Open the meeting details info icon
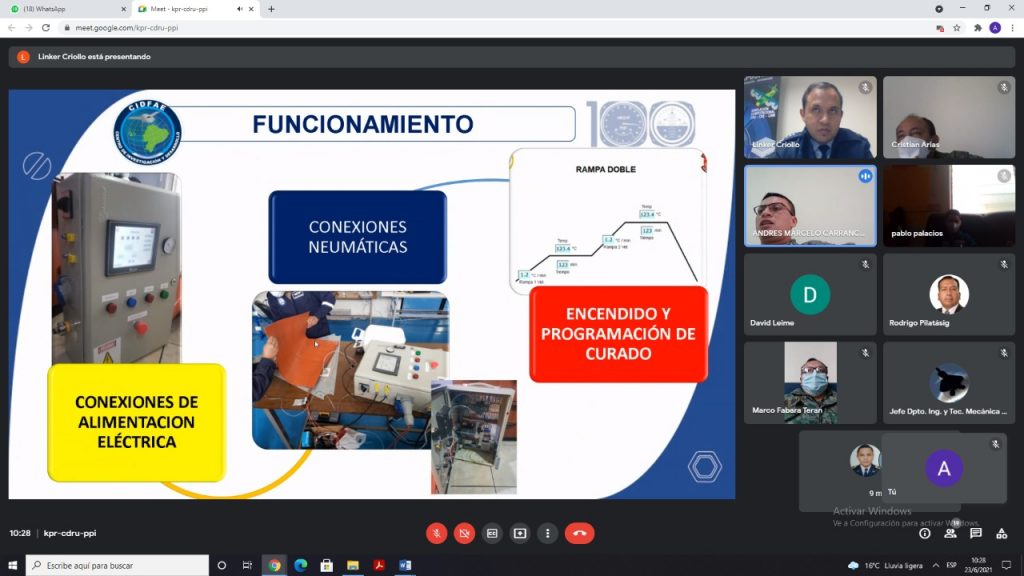Image resolution: width=1024 pixels, height=576 pixels. click(925, 533)
